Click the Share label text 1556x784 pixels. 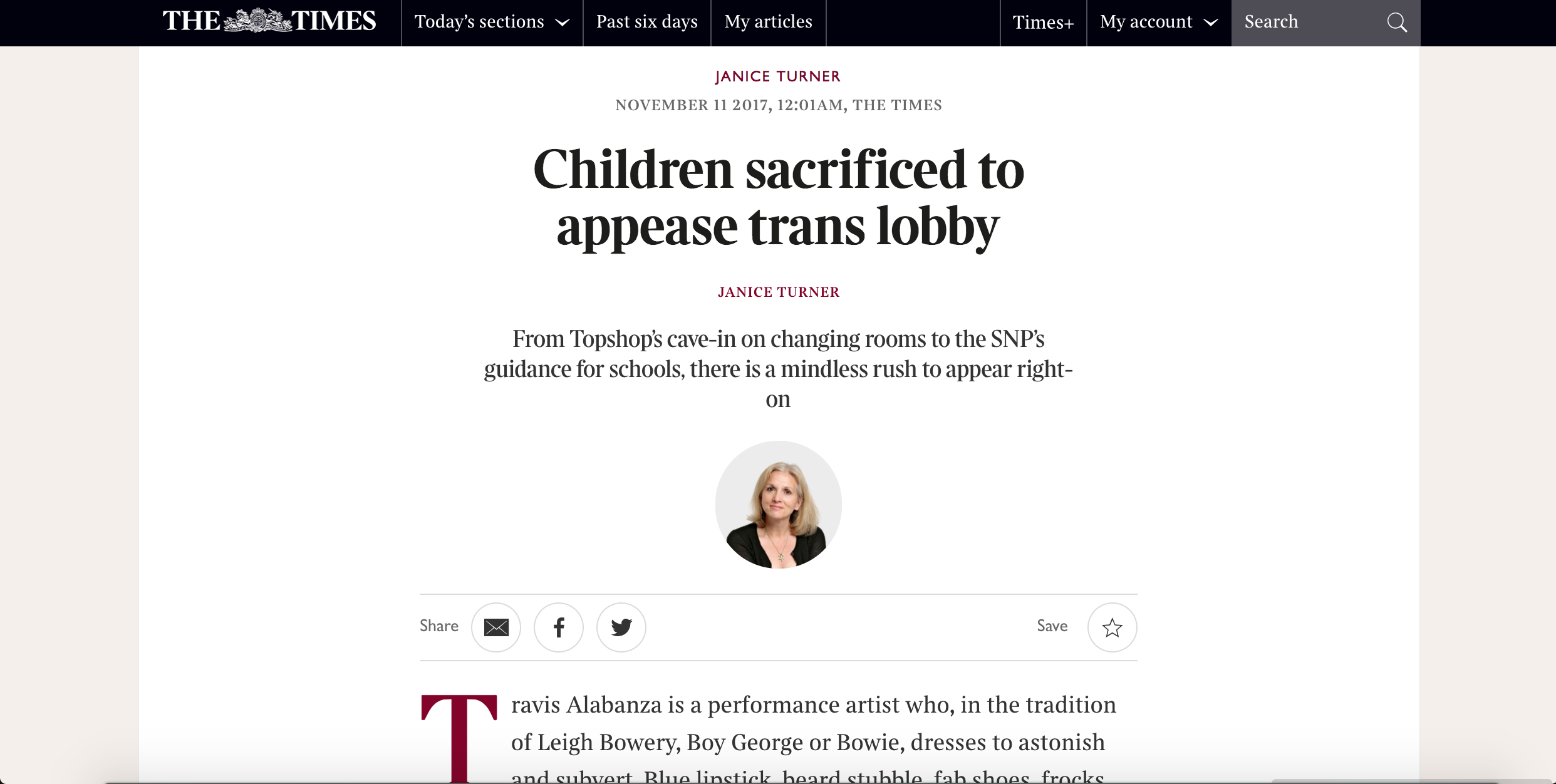tap(438, 626)
